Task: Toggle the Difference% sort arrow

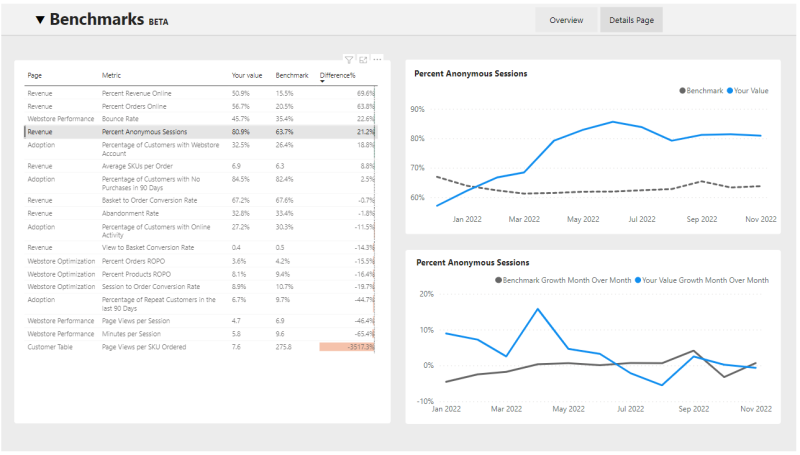Action: 322,82
